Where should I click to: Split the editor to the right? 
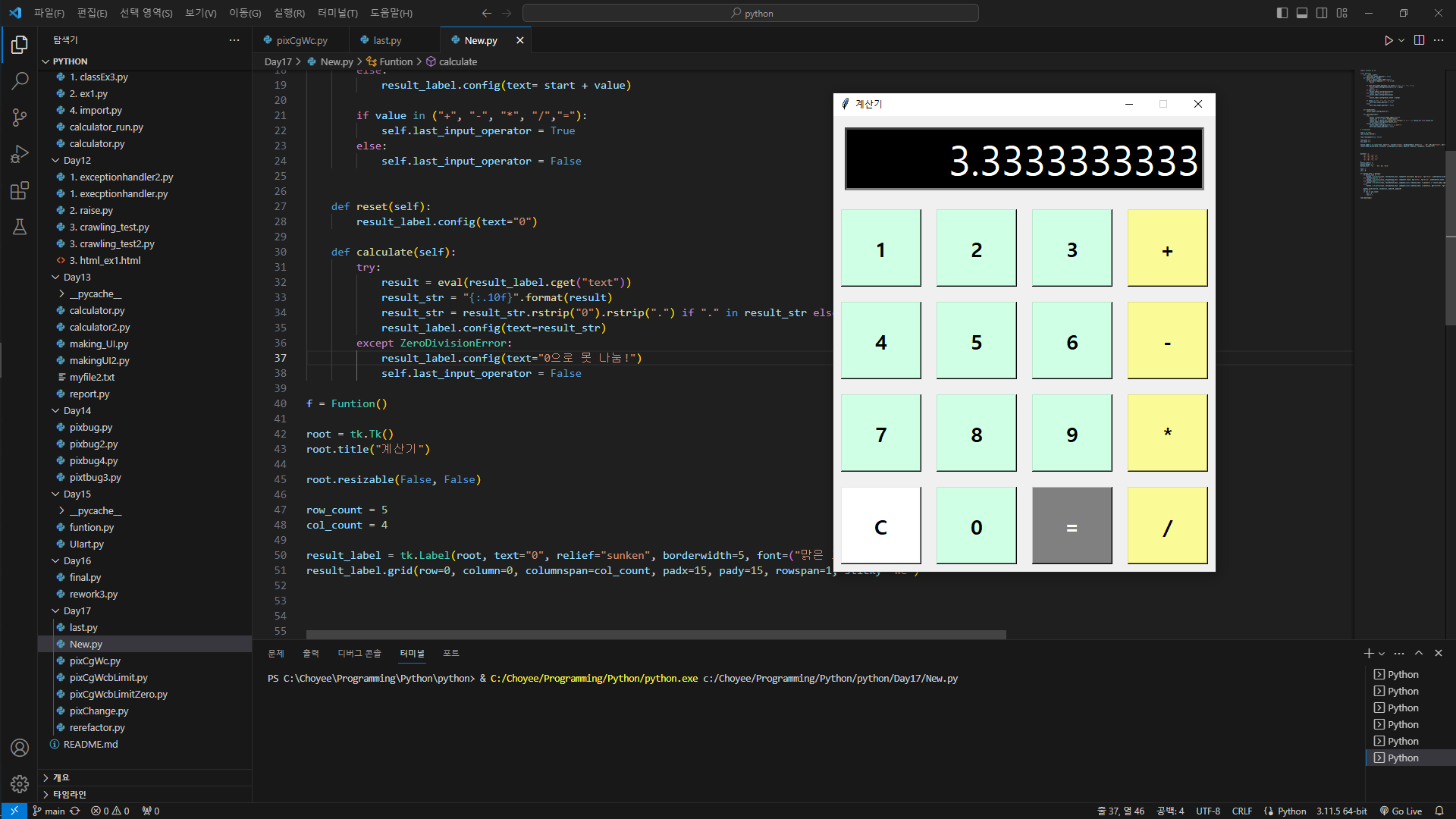(1419, 40)
